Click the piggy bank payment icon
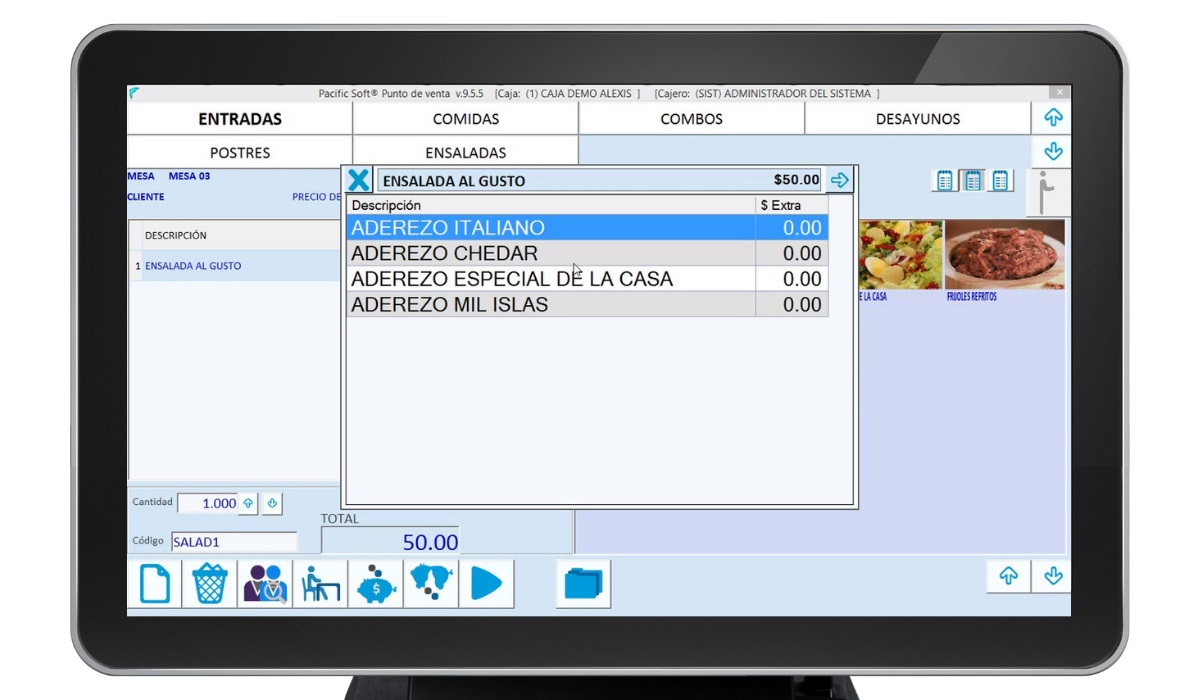The image size is (1200, 700). pos(376,583)
